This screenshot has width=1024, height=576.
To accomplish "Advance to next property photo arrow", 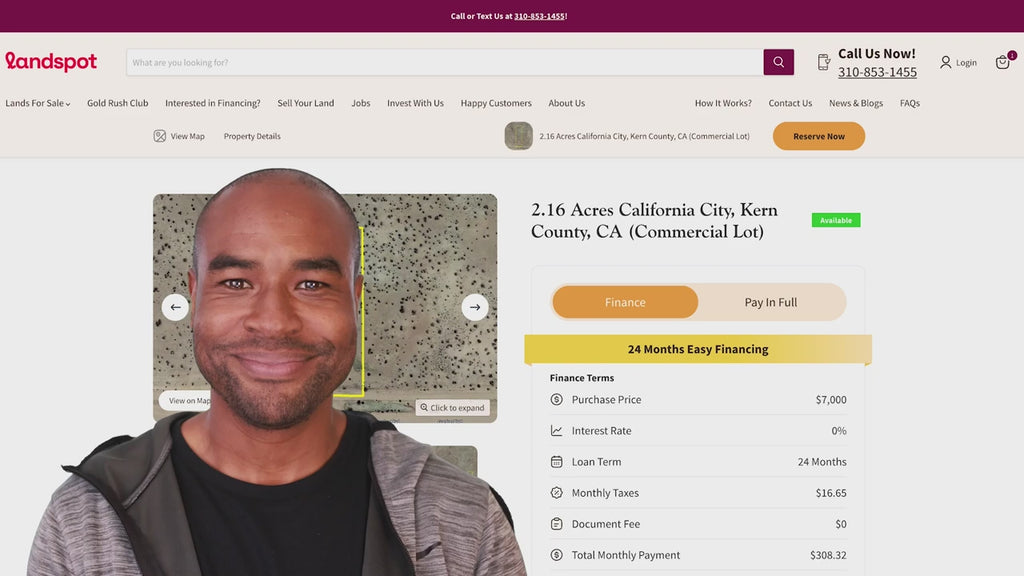I will 475,307.
